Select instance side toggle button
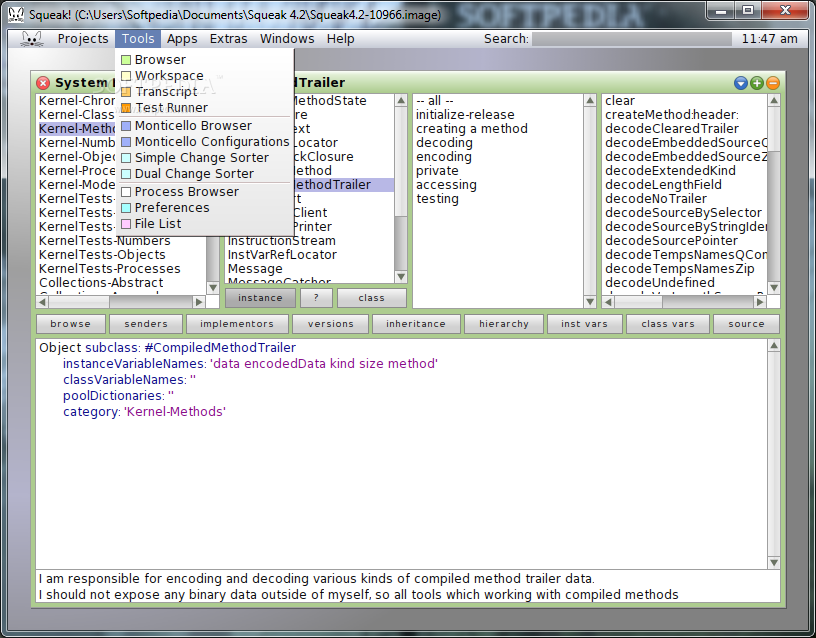This screenshot has width=816, height=638. [260, 298]
